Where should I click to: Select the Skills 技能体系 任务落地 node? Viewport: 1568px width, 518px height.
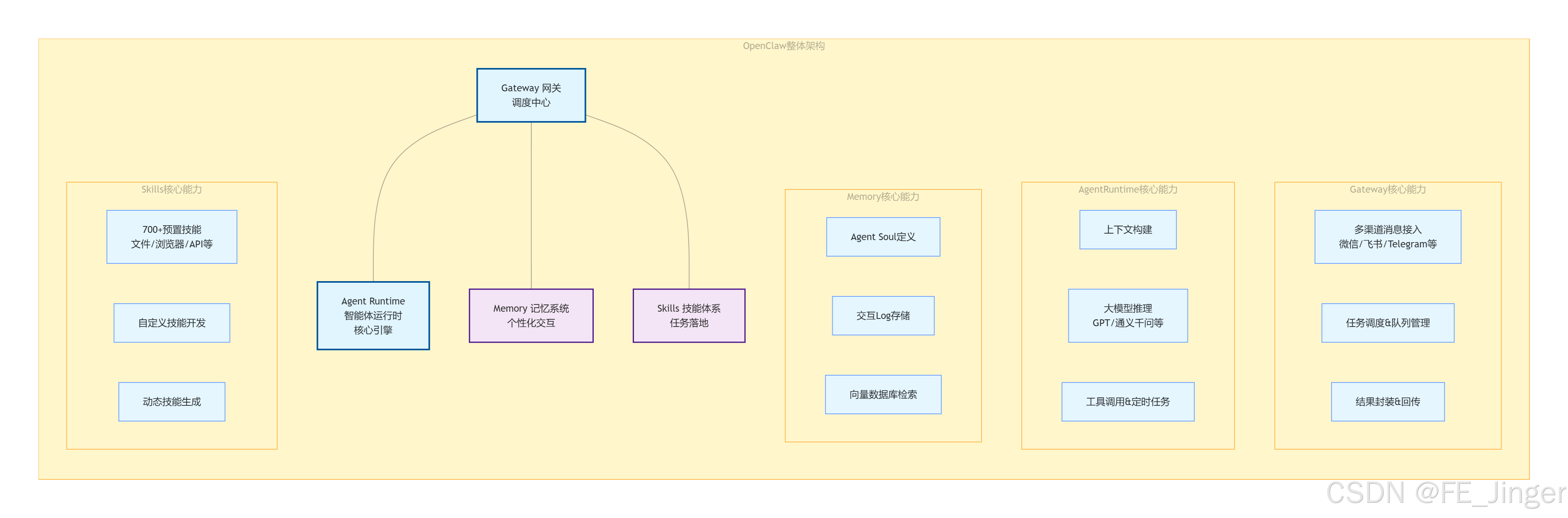tap(688, 315)
